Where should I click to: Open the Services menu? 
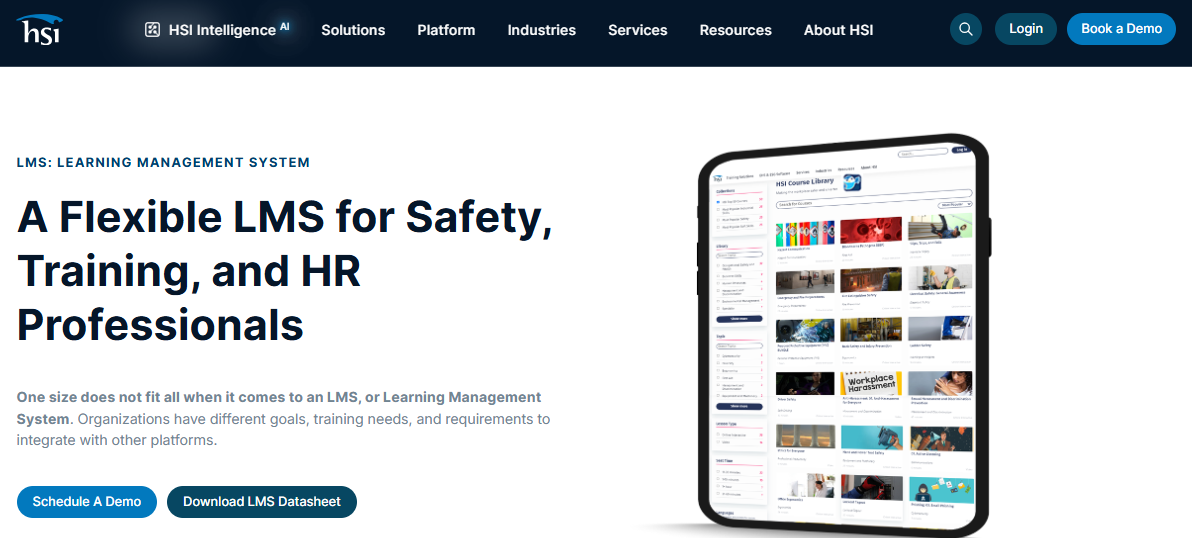[x=638, y=30]
